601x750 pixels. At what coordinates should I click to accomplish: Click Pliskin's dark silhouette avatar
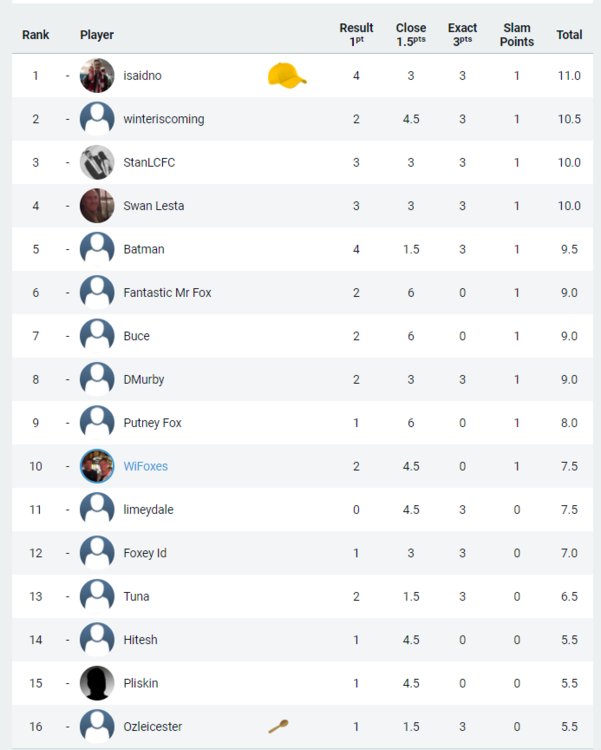[x=97, y=683]
